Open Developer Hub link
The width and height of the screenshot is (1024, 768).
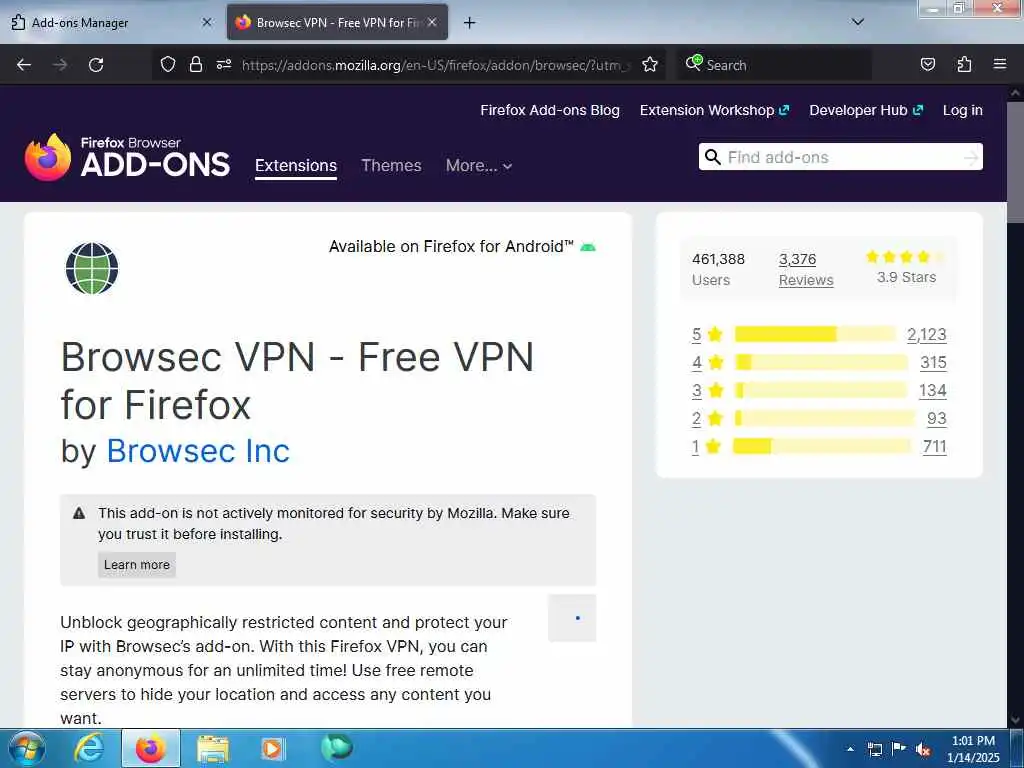click(866, 110)
